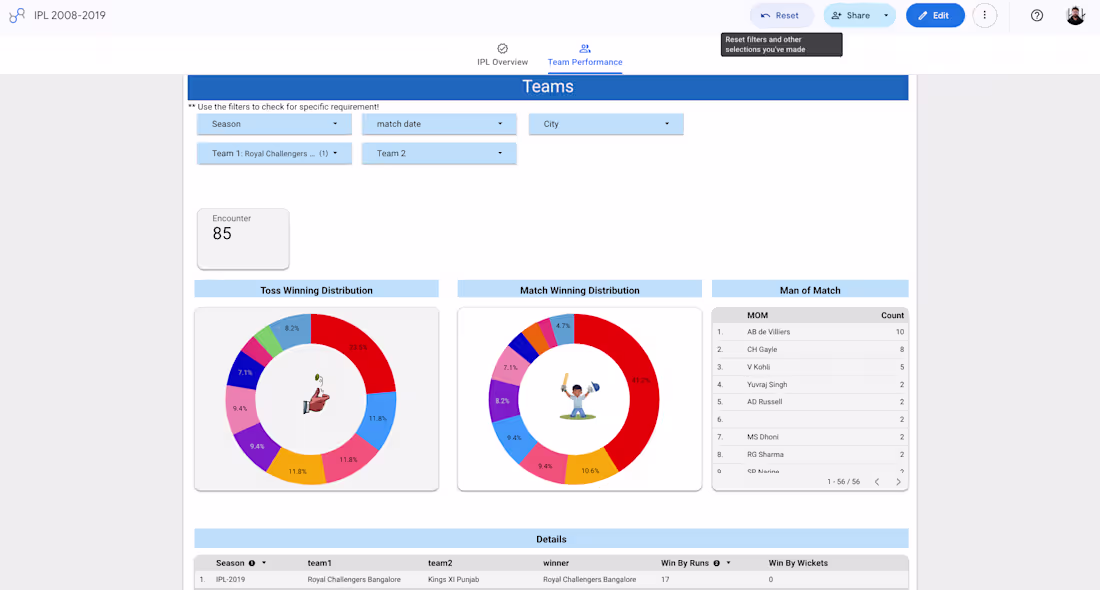
Task: Click the info icon beside Season column header
Action: (252, 563)
